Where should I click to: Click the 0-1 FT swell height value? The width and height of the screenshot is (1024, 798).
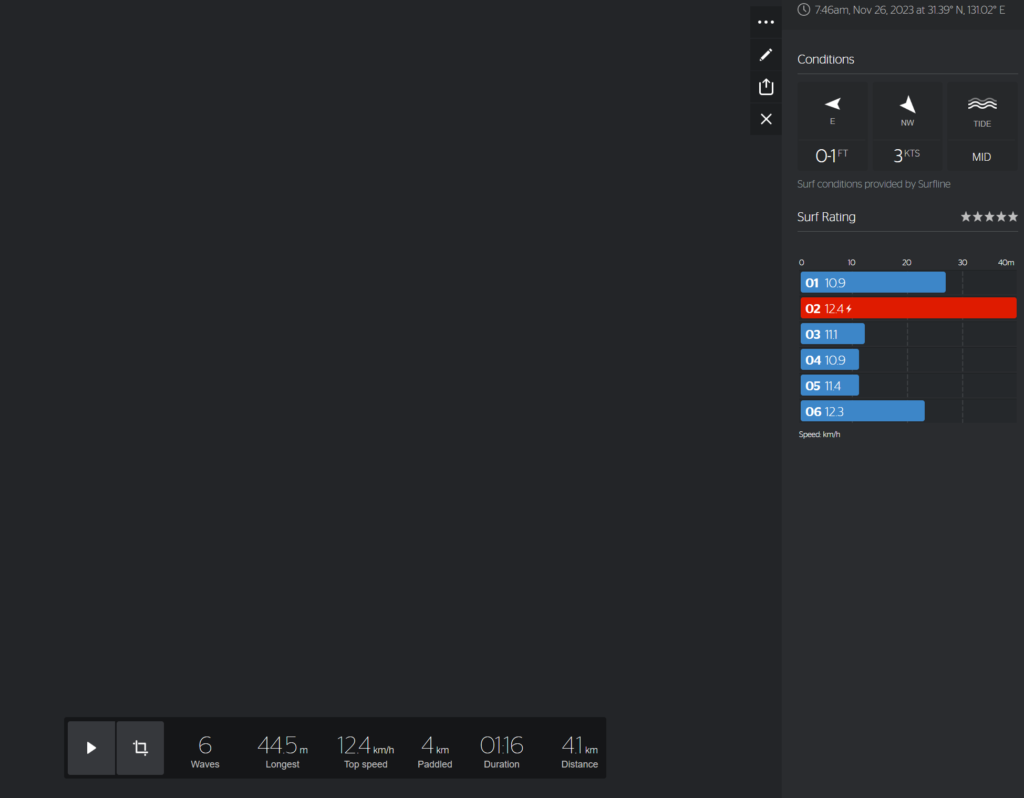[831, 155]
